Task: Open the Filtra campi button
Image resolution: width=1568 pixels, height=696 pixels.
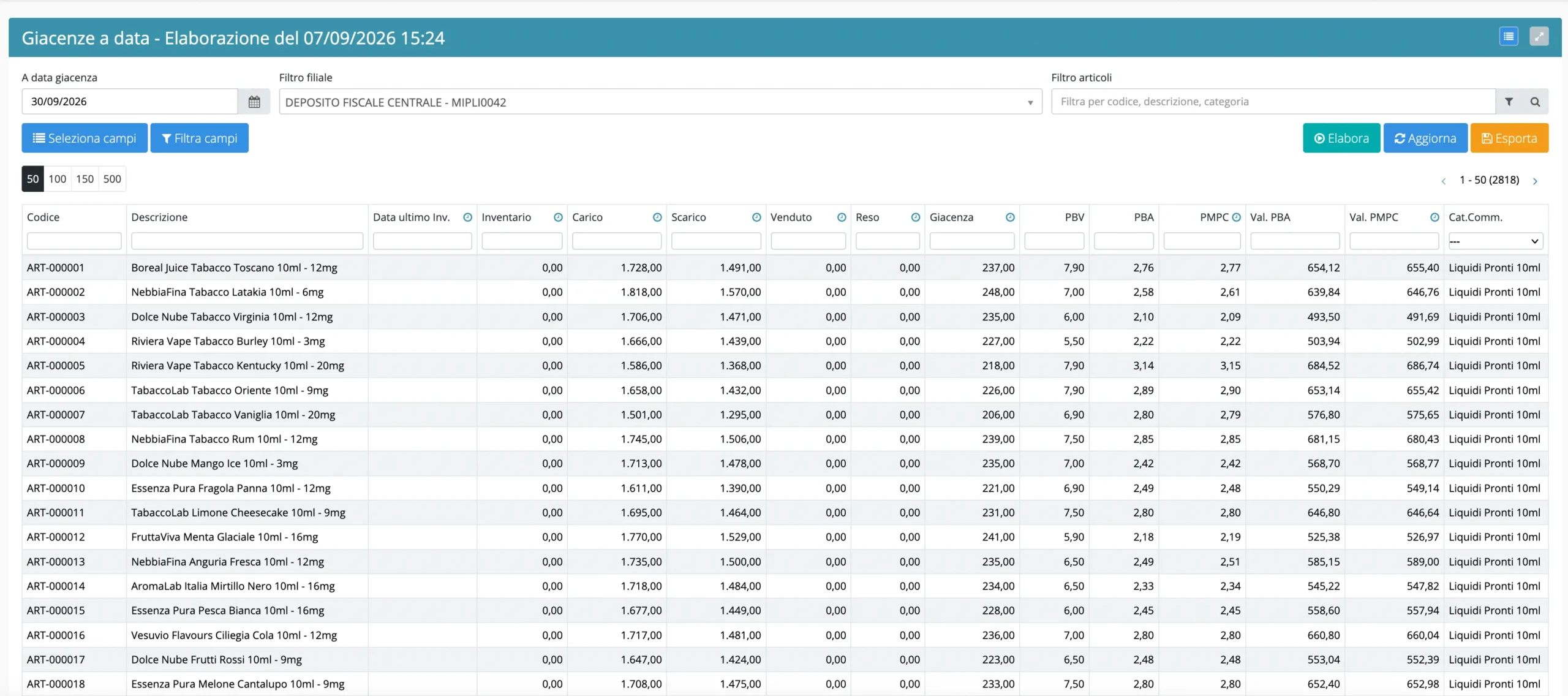Action: [199, 138]
